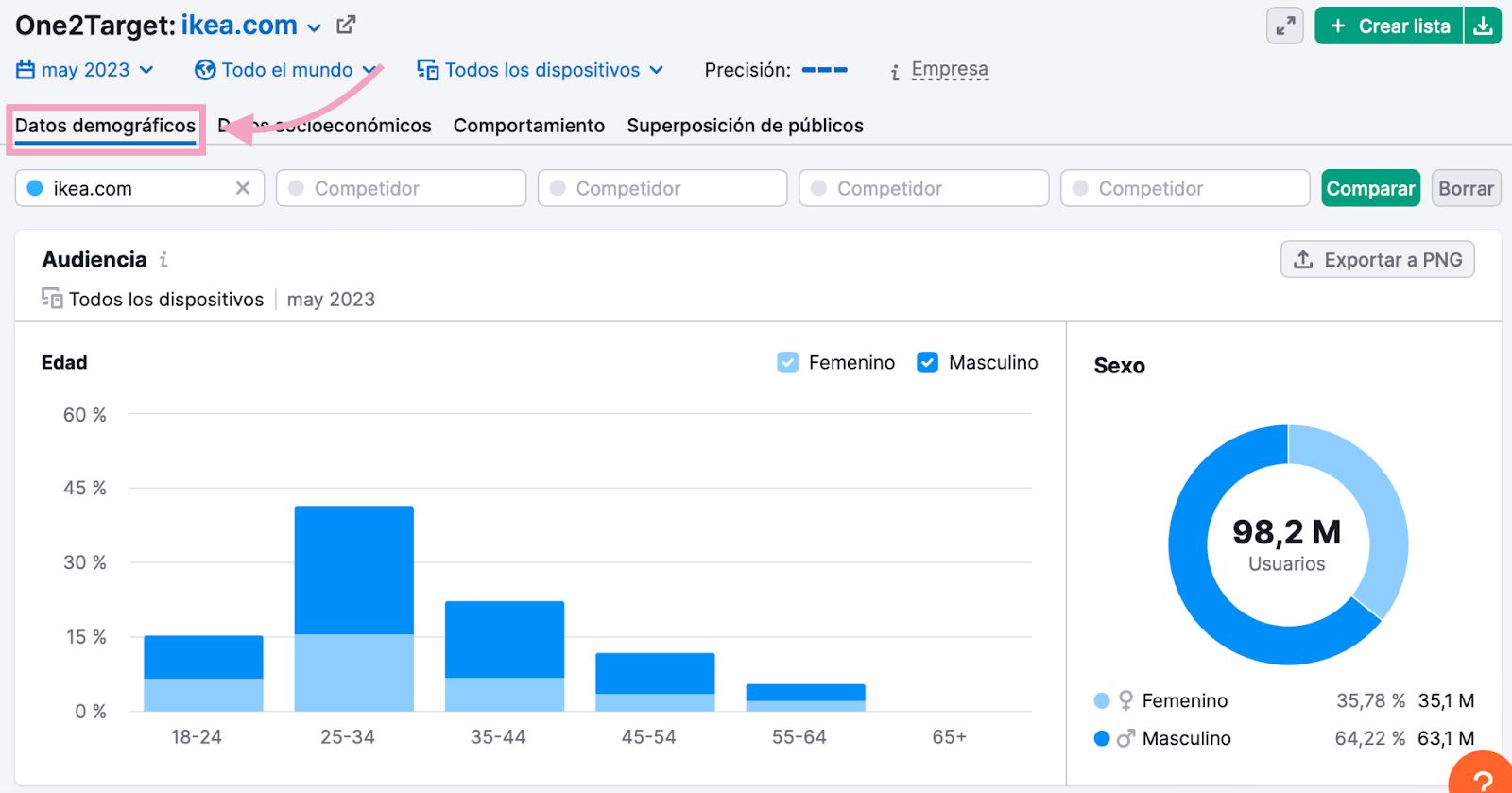Click the ikea.com link in page title
Image resolution: width=1512 pixels, height=793 pixels.
coord(239,26)
